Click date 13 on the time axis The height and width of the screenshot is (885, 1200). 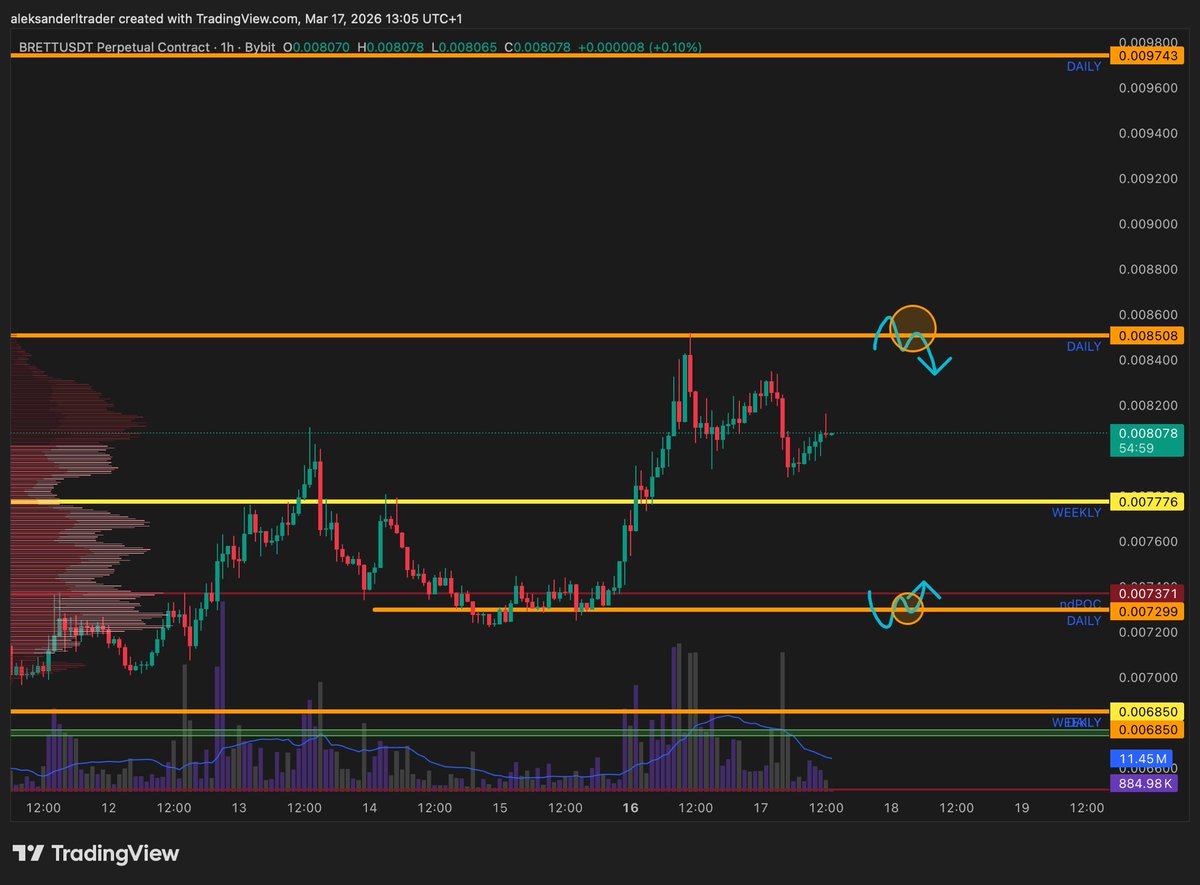tap(239, 807)
